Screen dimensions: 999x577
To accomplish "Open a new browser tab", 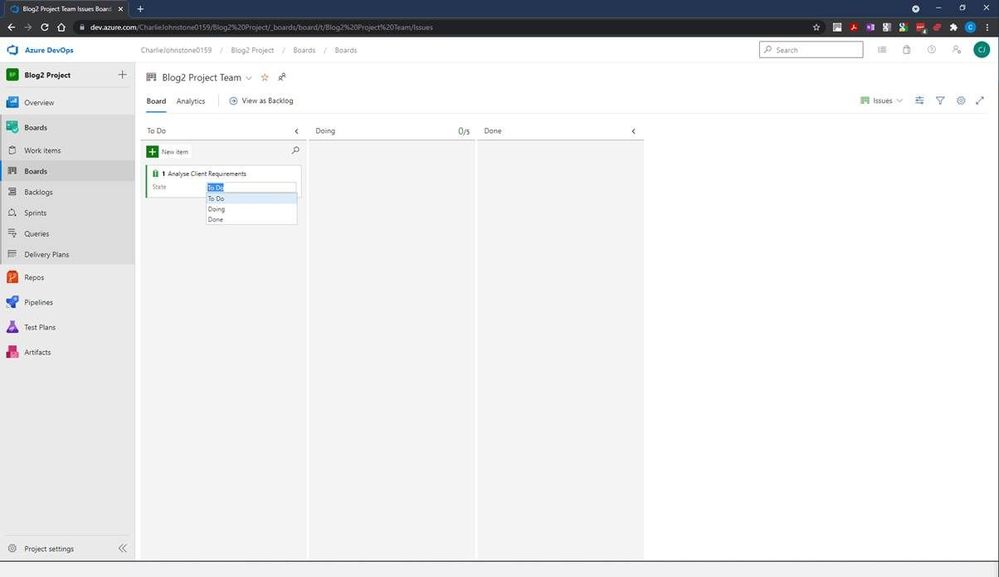I will [140, 9].
